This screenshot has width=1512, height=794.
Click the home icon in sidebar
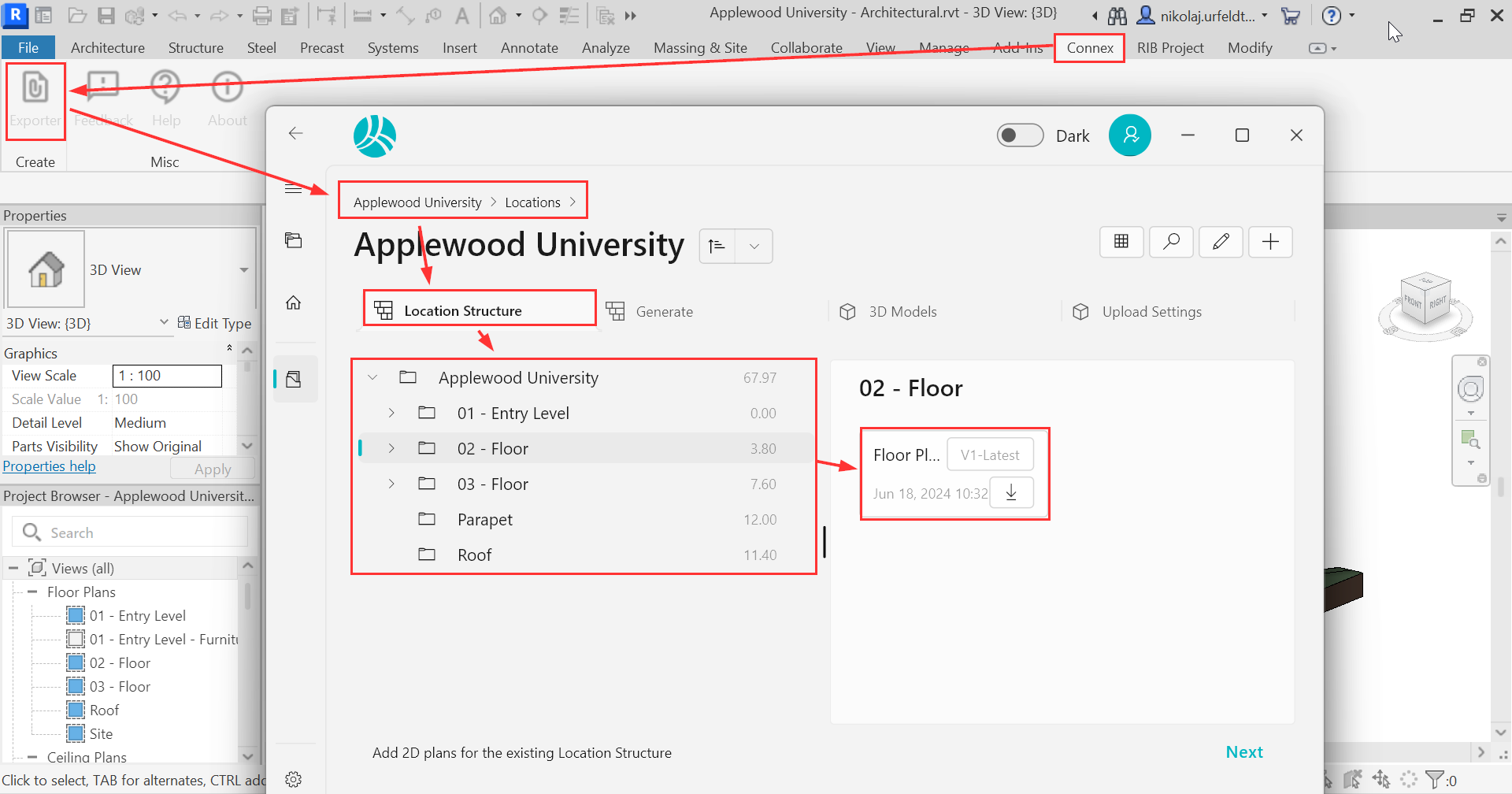coord(294,303)
